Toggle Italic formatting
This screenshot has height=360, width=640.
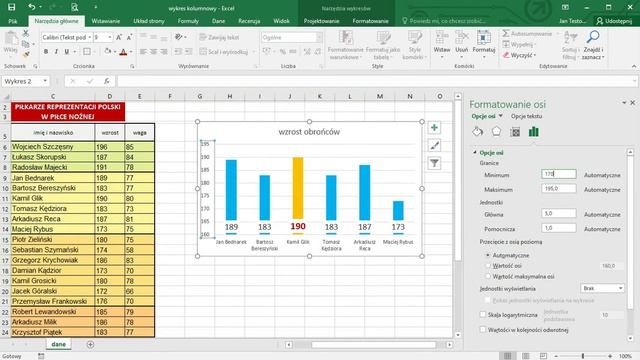tap(56, 51)
